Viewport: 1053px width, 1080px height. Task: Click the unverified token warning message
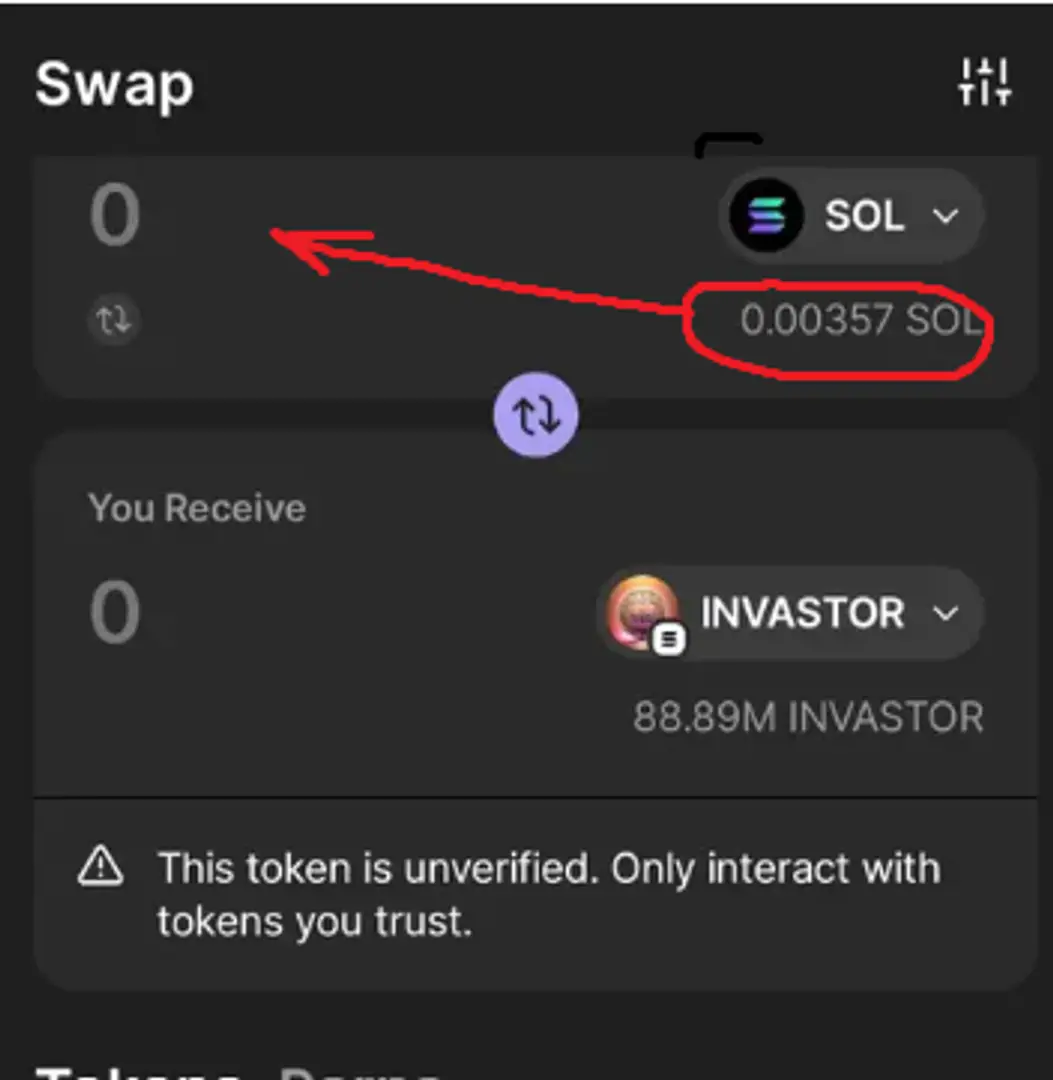548,893
